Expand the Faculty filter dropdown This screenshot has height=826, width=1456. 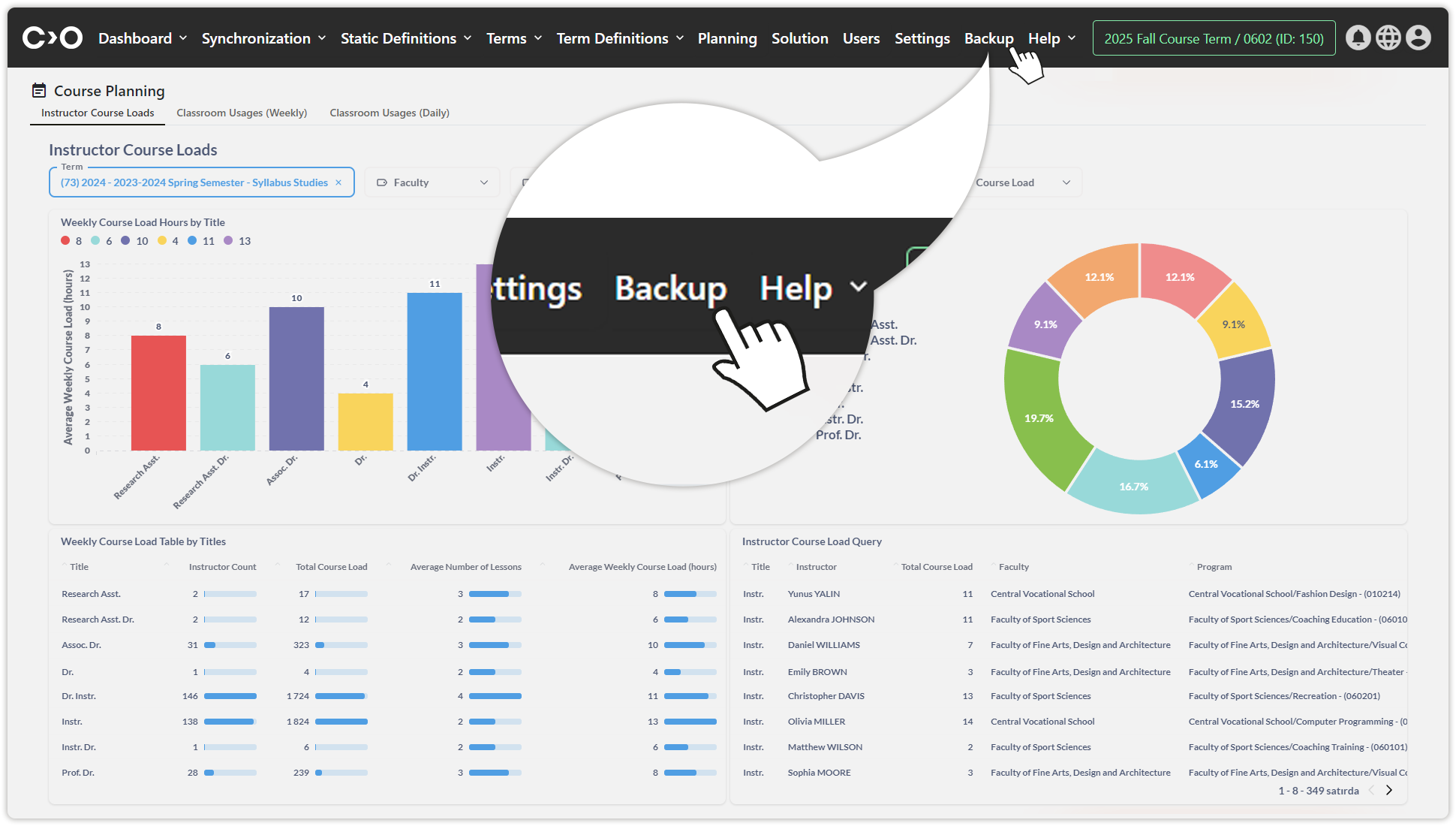point(432,182)
